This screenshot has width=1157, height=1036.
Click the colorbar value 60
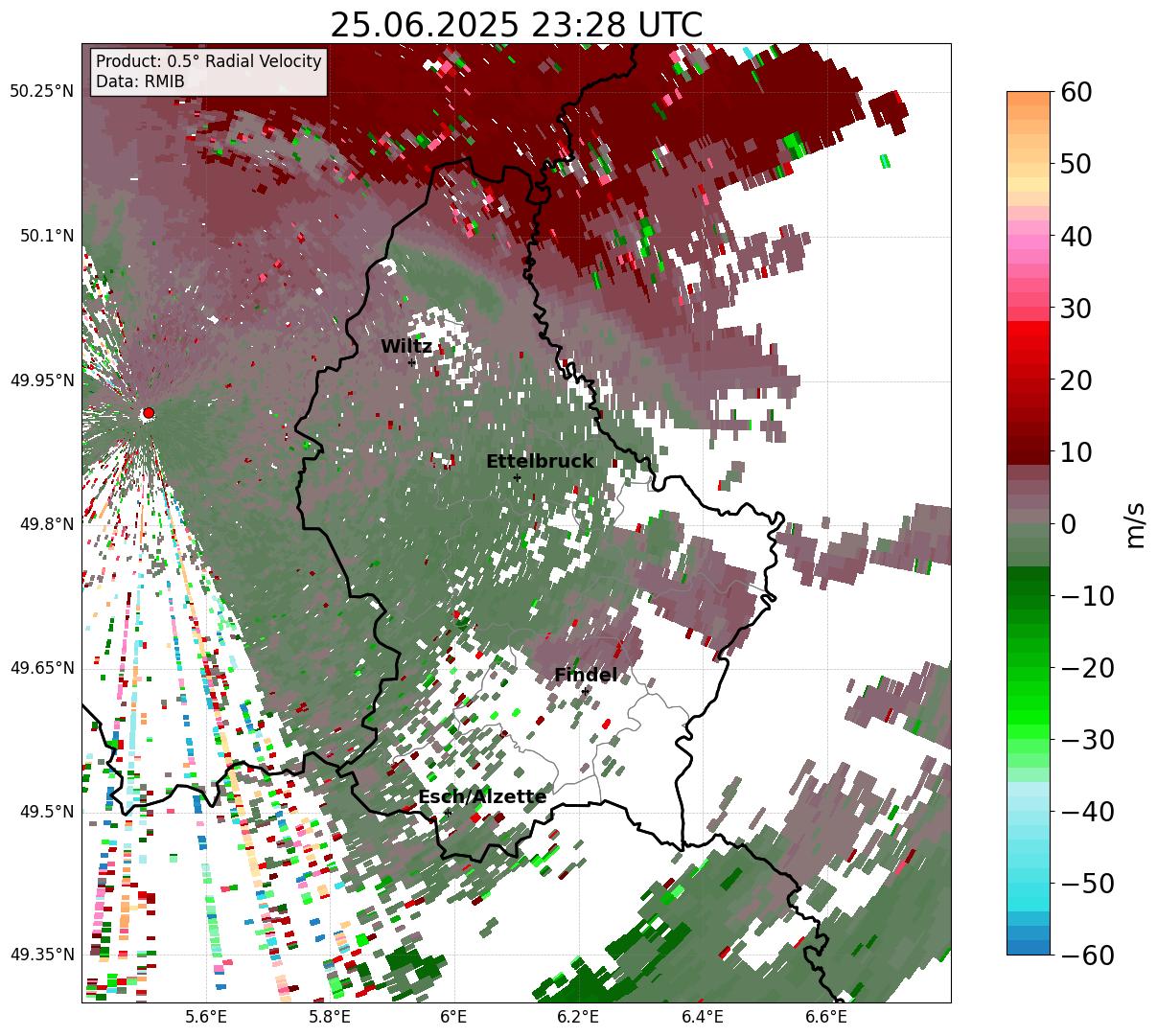click(x=1075, y=92)
